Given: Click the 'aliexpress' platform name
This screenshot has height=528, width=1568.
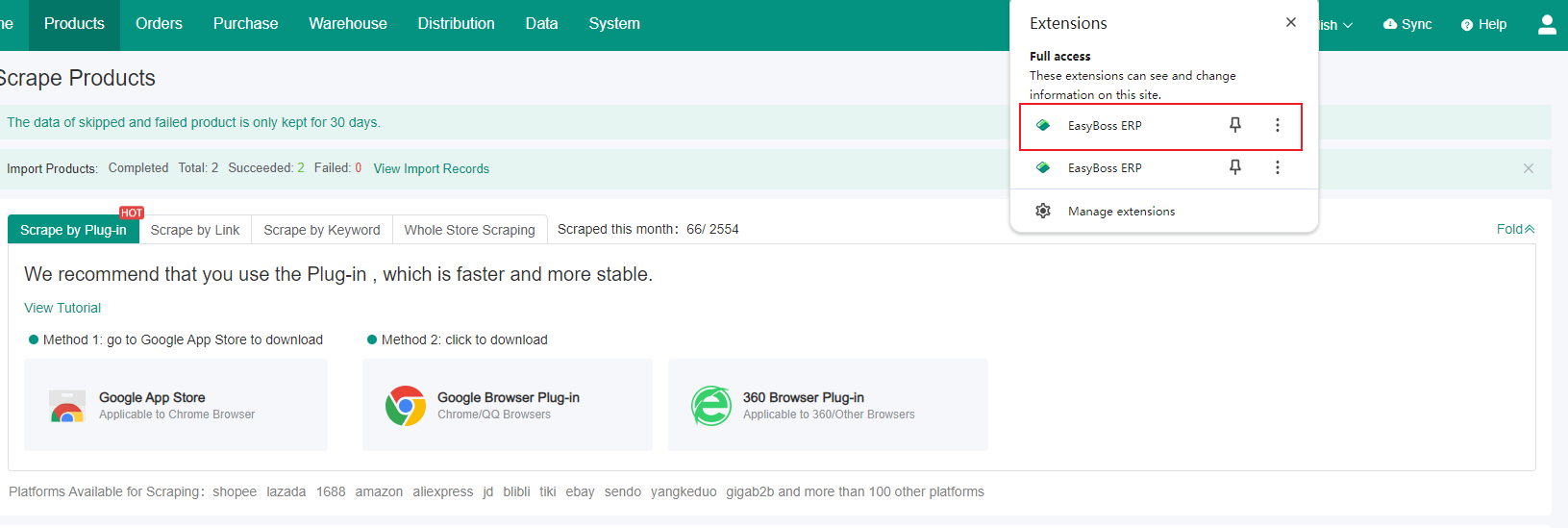Looking at the screenshot, I should tap(442, 491).
